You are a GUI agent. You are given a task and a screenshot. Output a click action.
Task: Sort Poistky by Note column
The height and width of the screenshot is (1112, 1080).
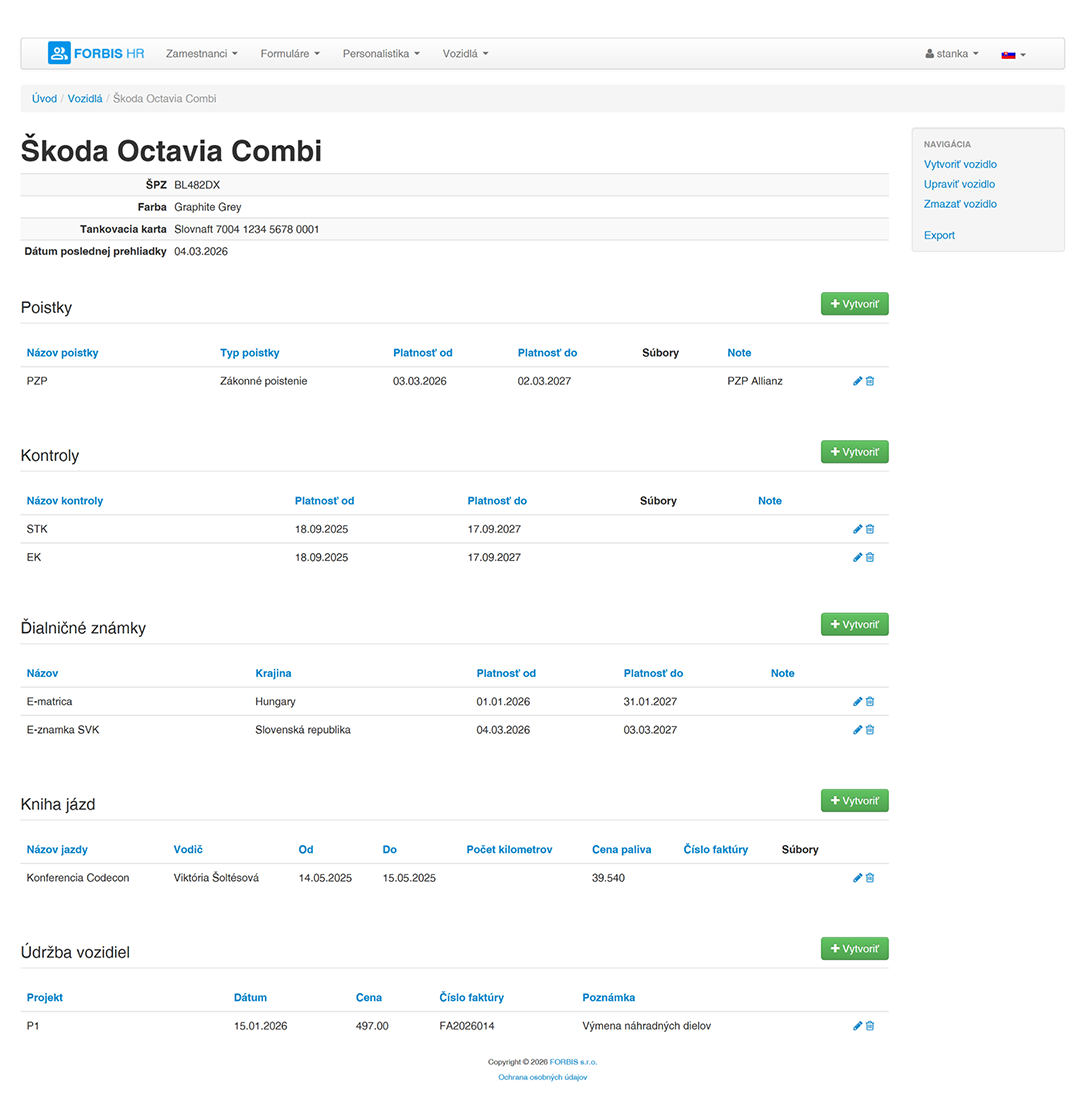pyautogui.click(x=739, y=353)
